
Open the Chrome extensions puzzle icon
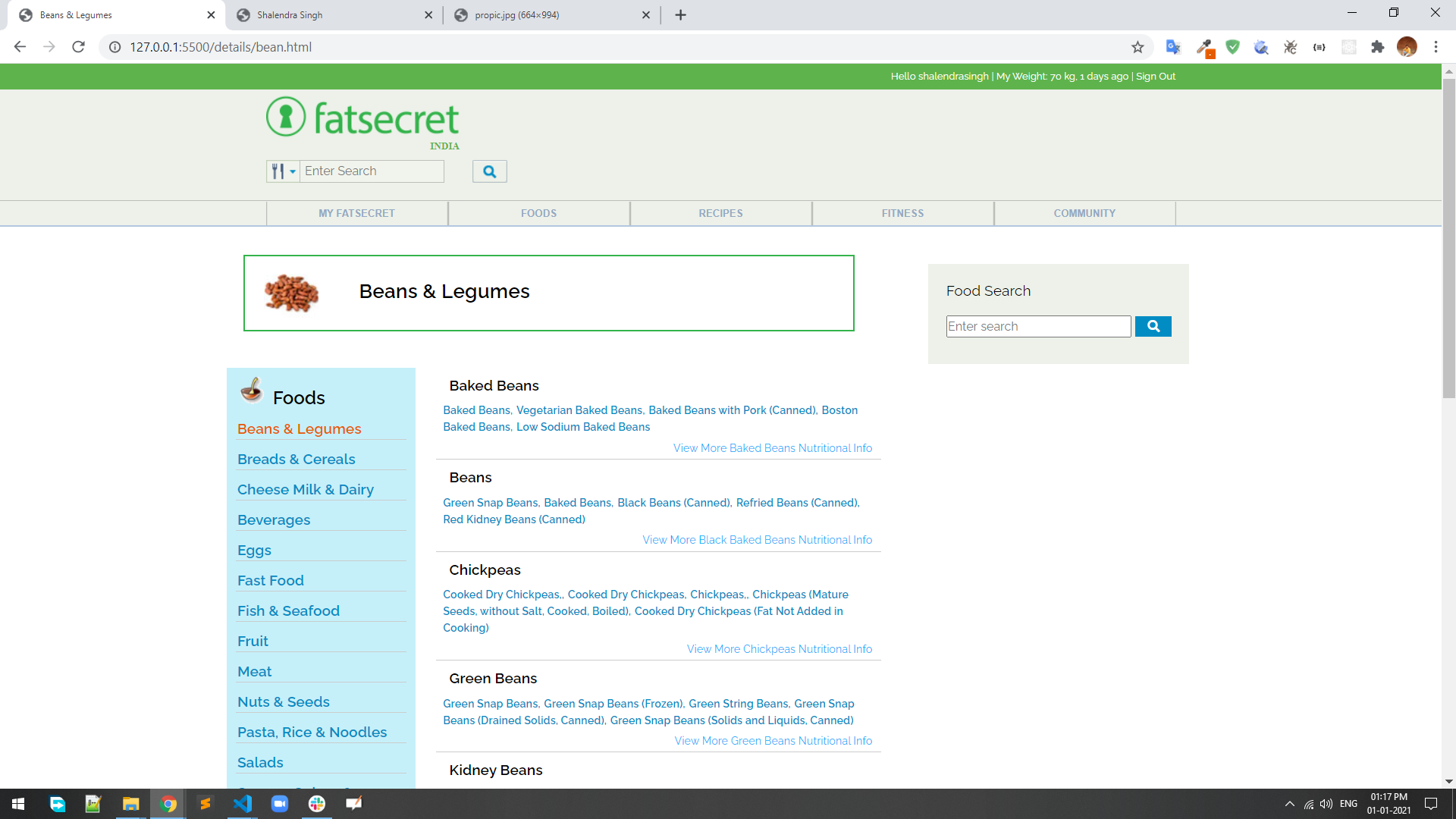[1377, 47]
